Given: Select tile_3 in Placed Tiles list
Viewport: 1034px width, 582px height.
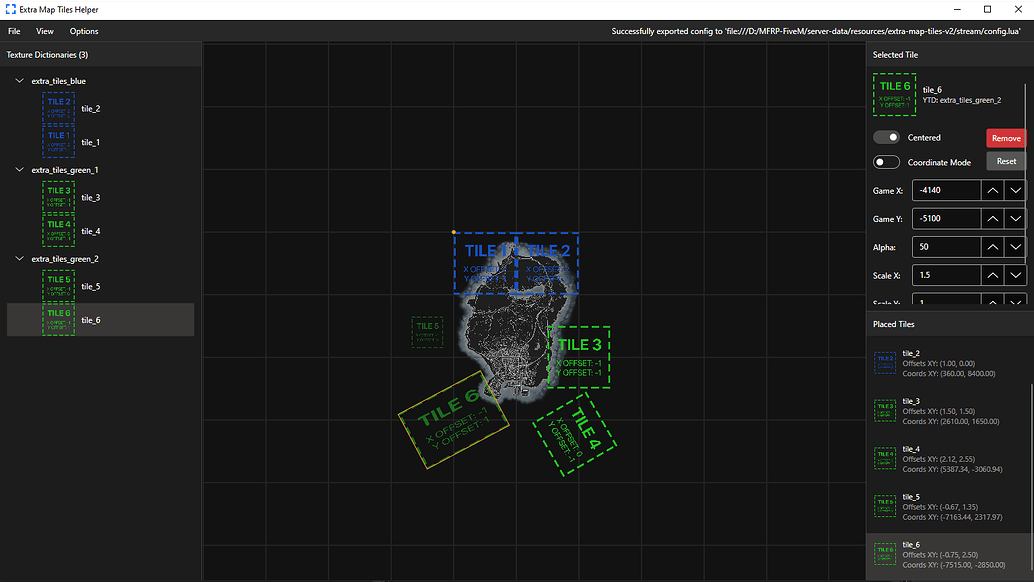Looking at the screenshot, I should click(x=948, y=411).
